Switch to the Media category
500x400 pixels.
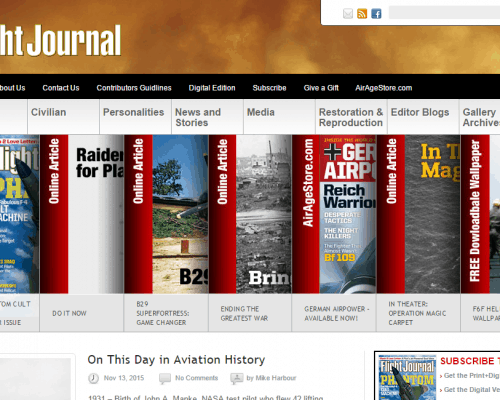279,117
